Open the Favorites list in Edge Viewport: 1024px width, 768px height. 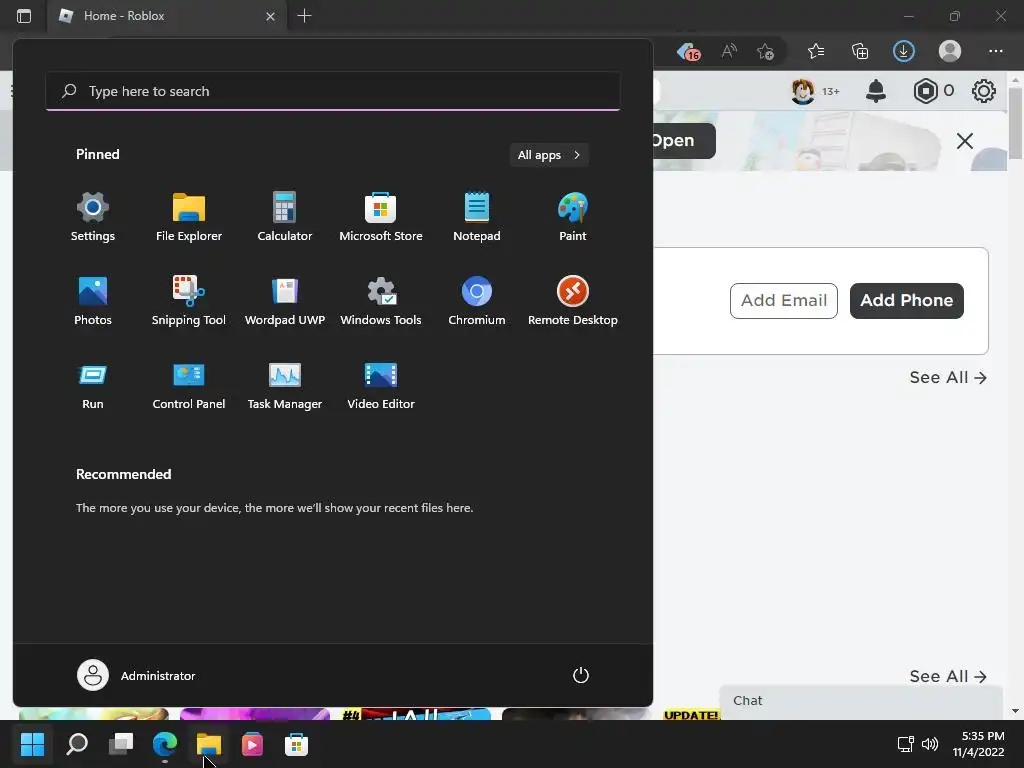(x=816, y=51)
